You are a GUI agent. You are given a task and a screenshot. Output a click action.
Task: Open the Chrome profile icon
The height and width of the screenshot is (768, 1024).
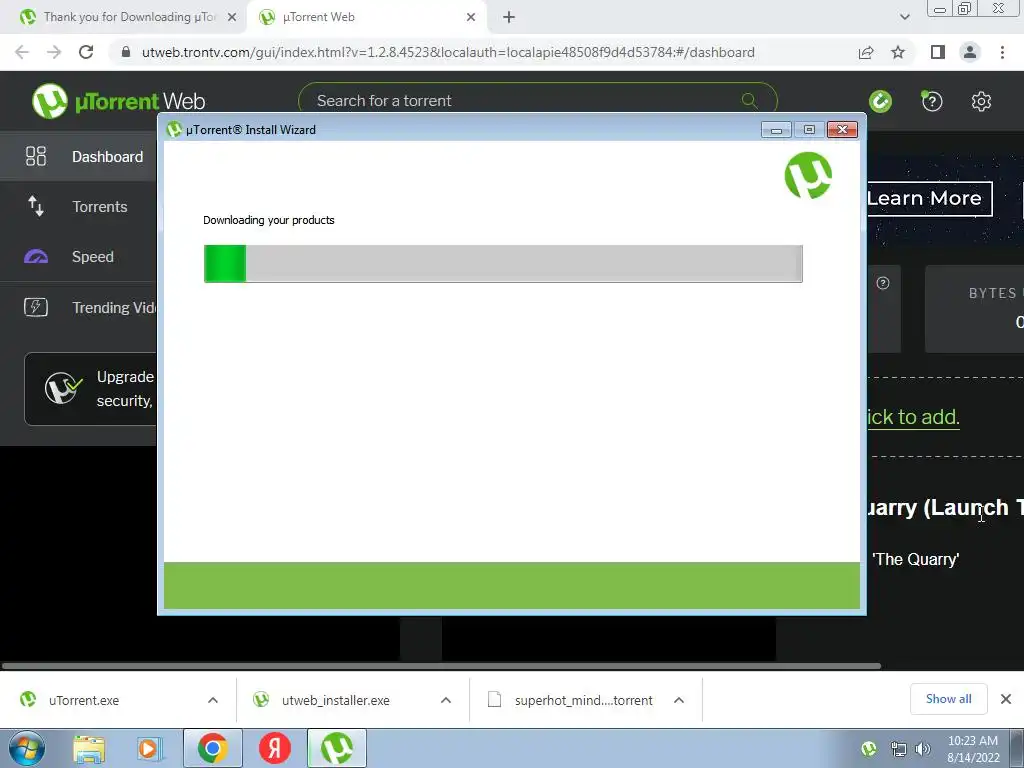point(970,52)
